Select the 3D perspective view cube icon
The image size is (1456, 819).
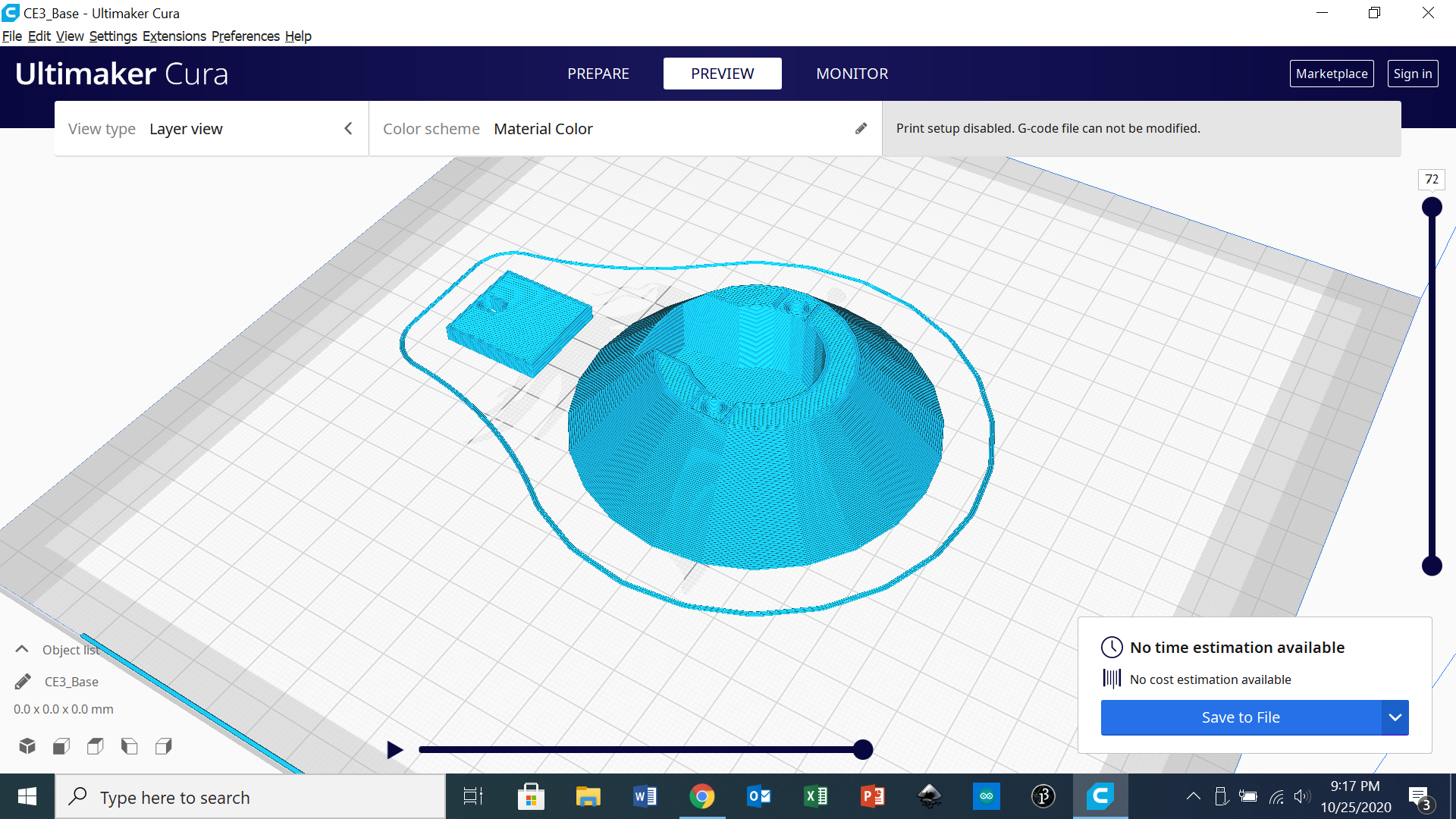tap(27, 746)
